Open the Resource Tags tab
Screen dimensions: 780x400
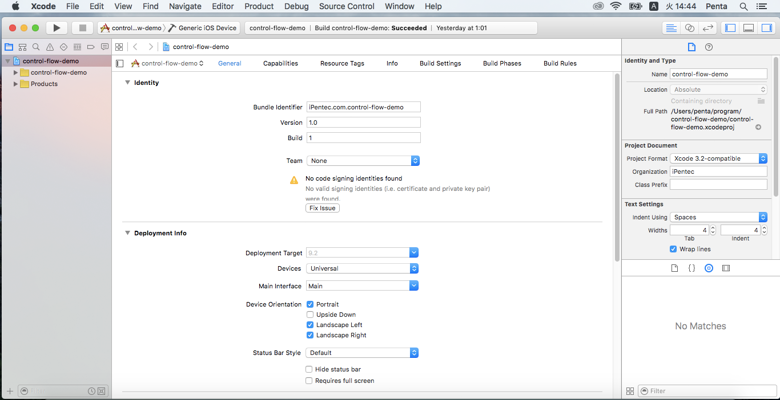click(342, 63)
